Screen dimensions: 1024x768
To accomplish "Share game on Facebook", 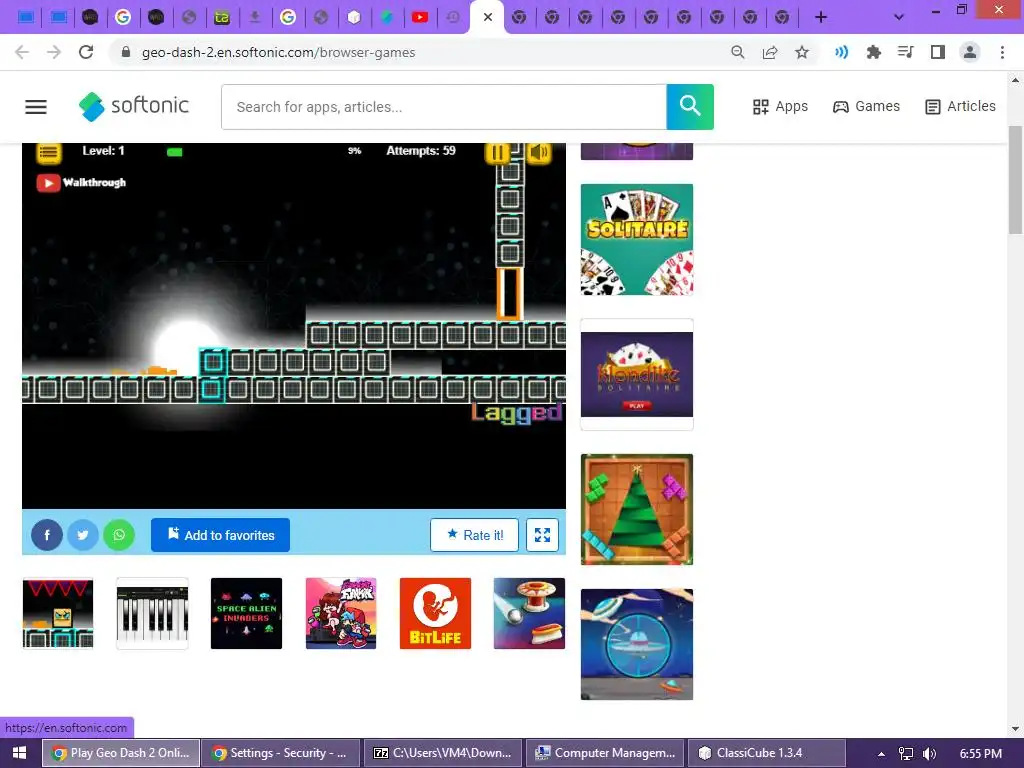I will 47,536.
